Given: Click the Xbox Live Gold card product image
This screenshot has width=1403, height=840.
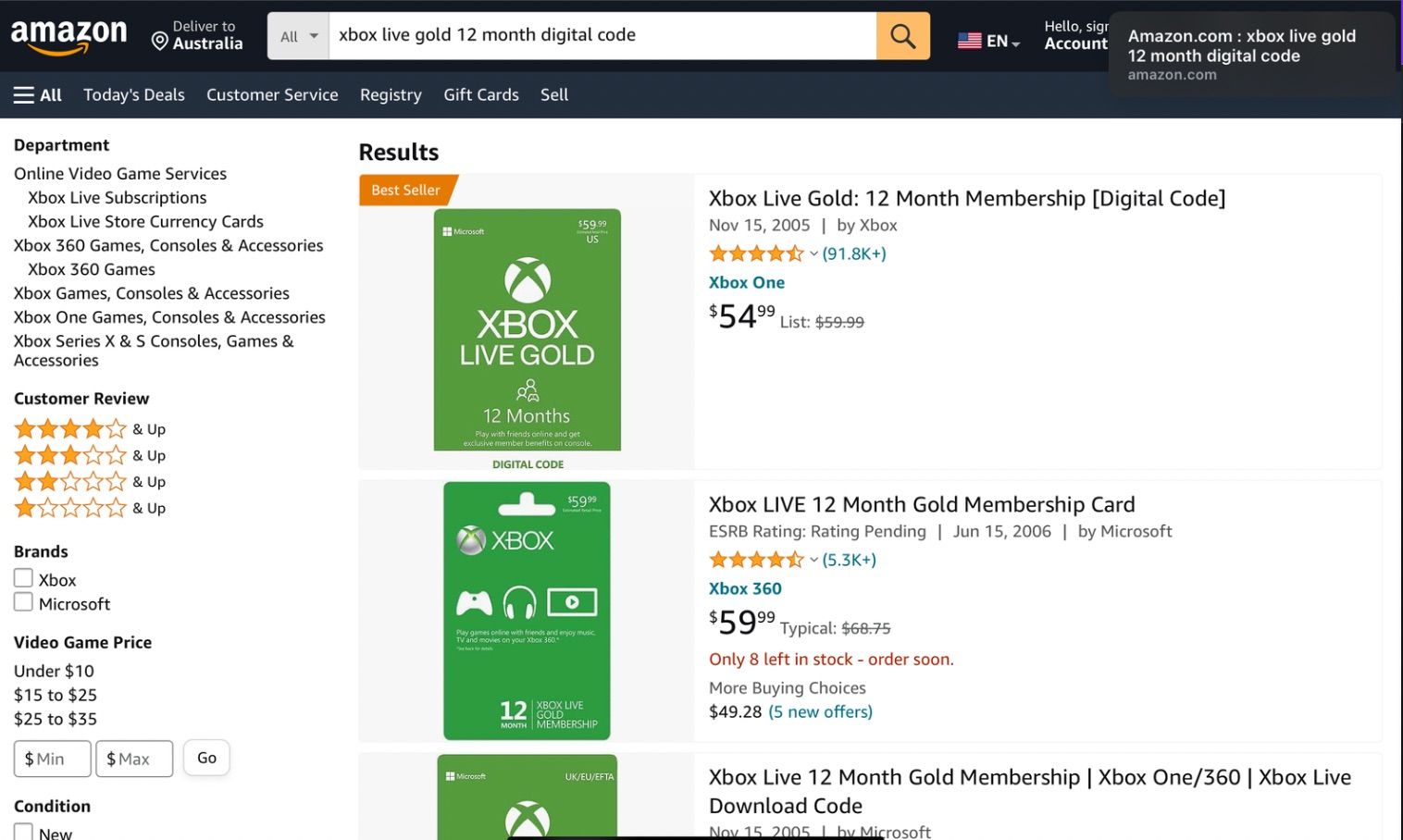Looking at the screenshot, I should tap(527, 329).
